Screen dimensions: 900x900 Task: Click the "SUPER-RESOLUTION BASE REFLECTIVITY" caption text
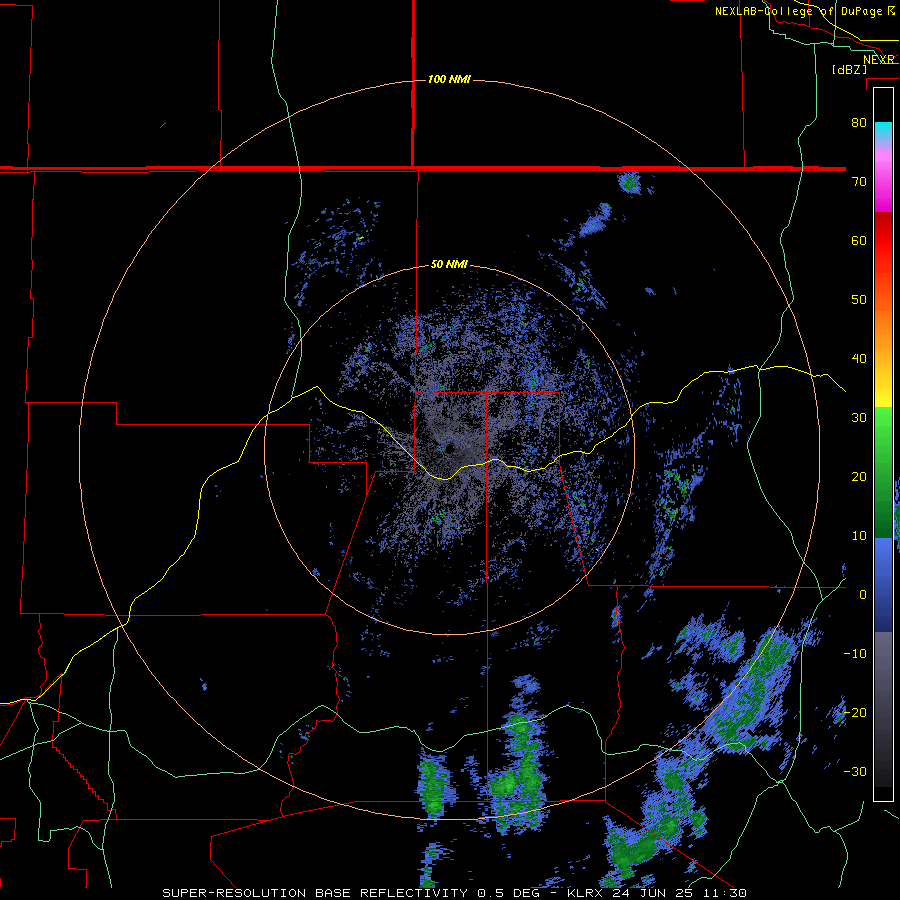315,893
